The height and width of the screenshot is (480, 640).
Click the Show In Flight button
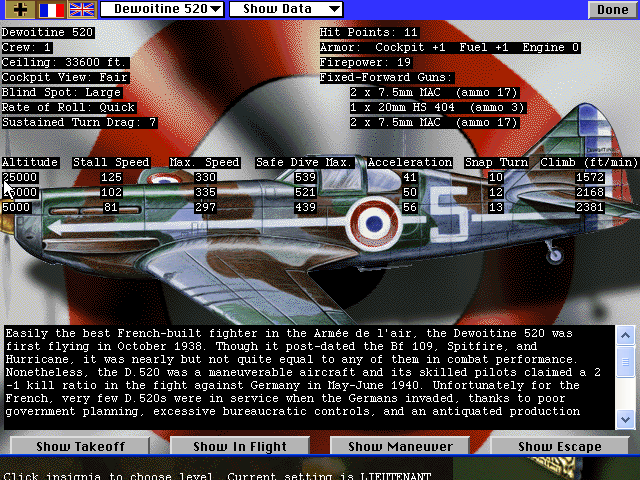click(x=240, y=446)
